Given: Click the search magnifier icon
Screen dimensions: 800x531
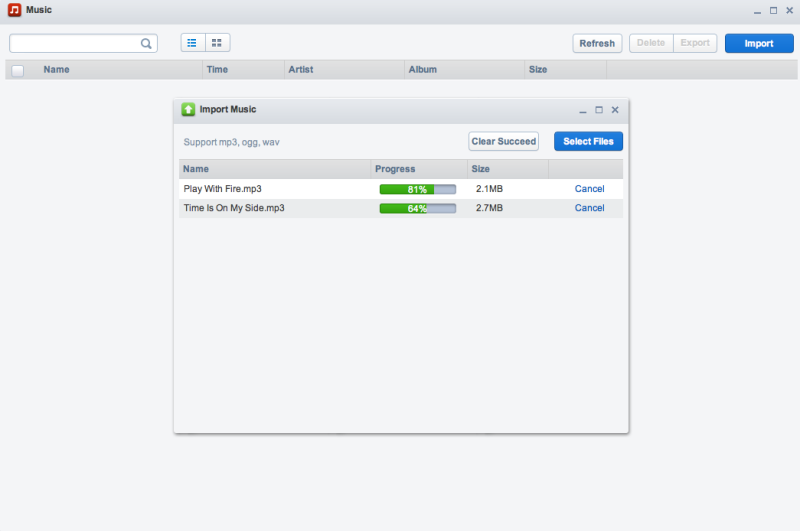Looking at the screenshot, I should tap(146, 44).
